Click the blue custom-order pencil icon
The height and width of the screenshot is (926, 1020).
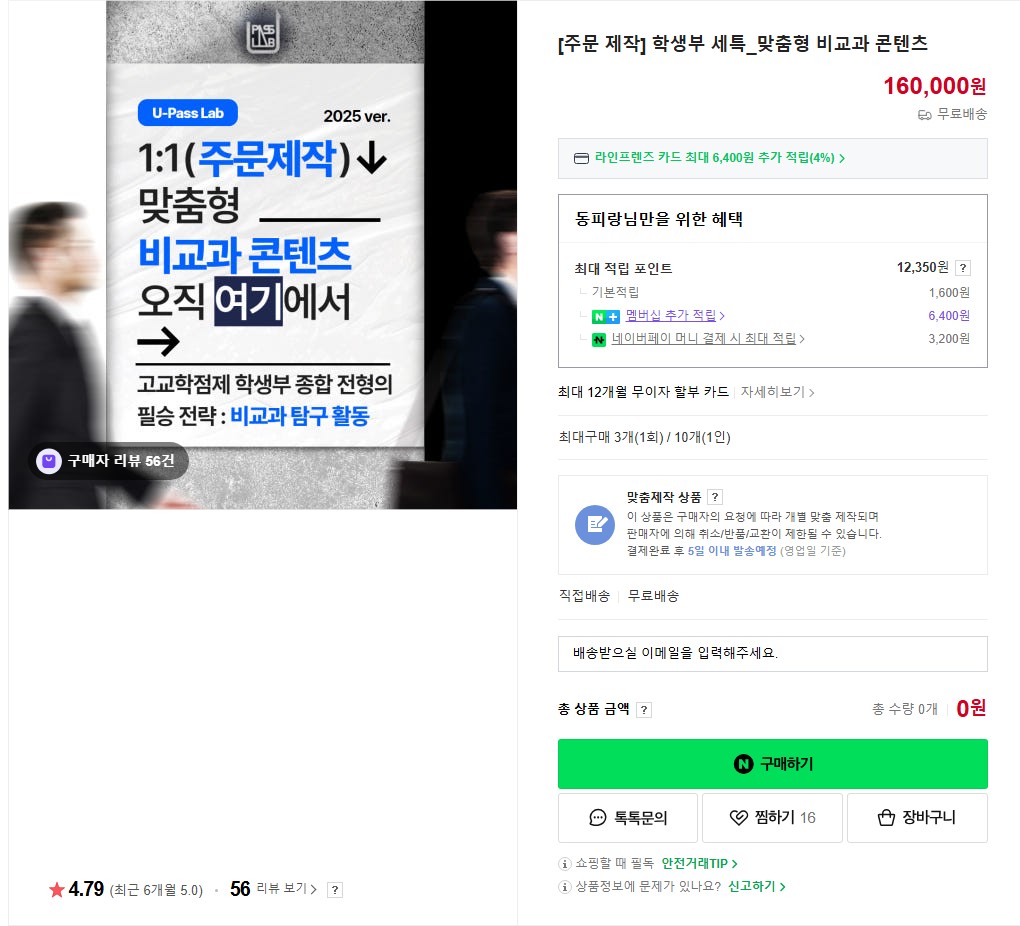tap(595, 524)
